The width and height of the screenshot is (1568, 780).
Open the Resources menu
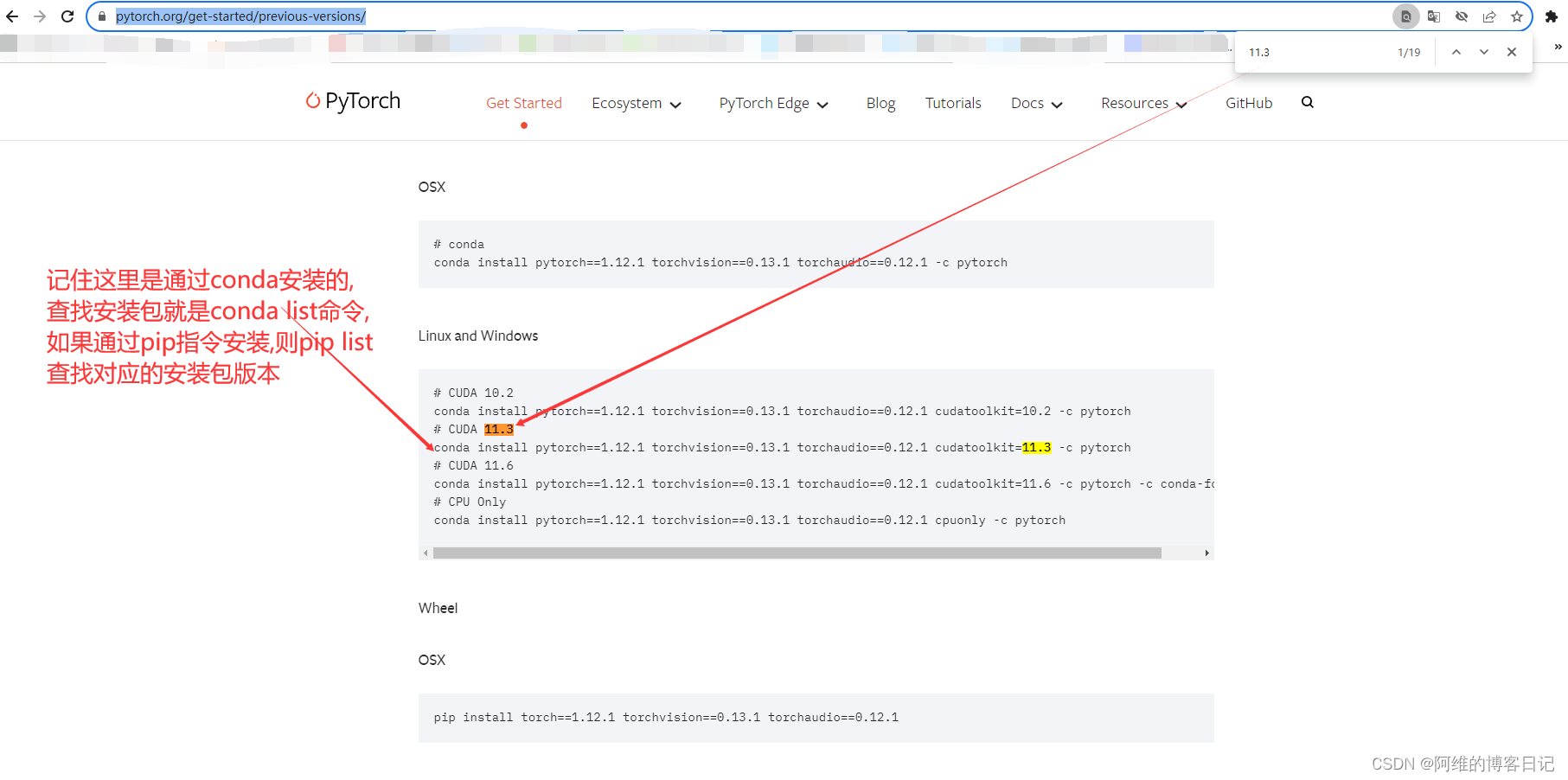1144,104
